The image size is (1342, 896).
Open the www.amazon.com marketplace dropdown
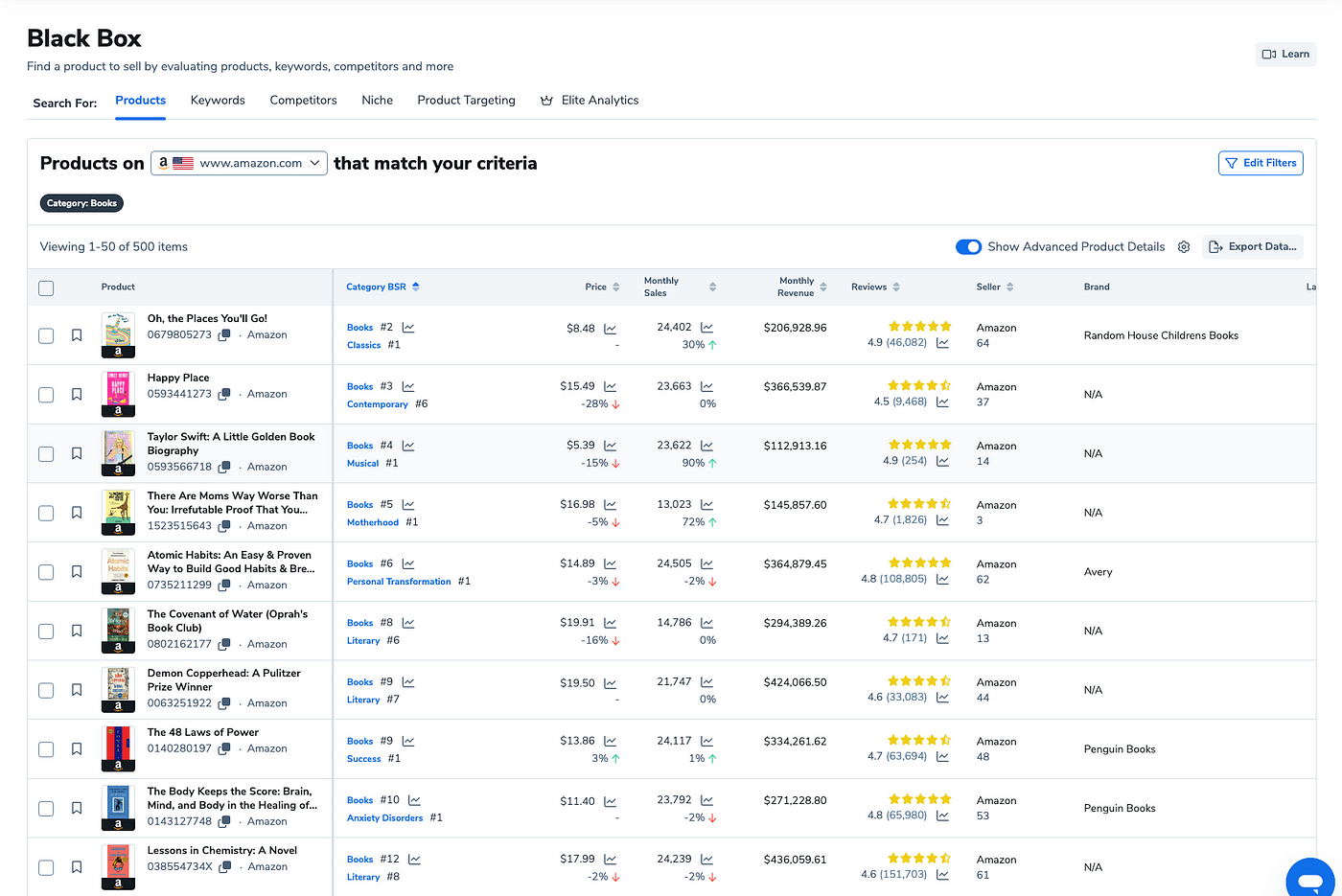click(x=239, y=163)
